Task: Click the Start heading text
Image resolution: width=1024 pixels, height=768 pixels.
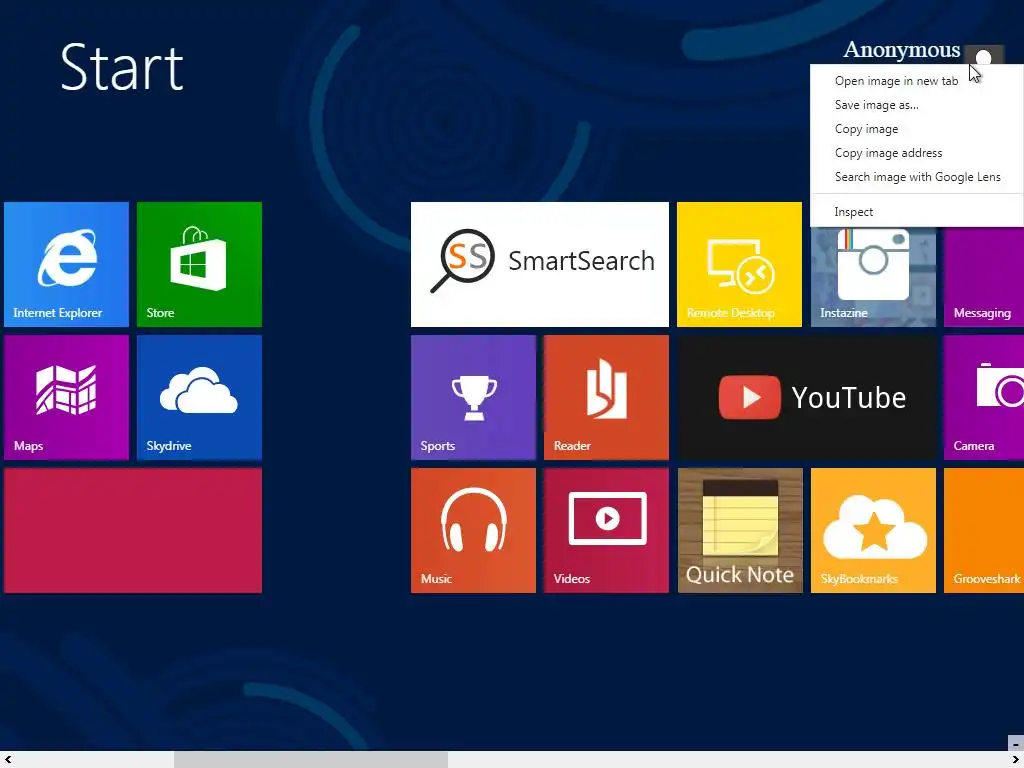Action: click(121, 67)
